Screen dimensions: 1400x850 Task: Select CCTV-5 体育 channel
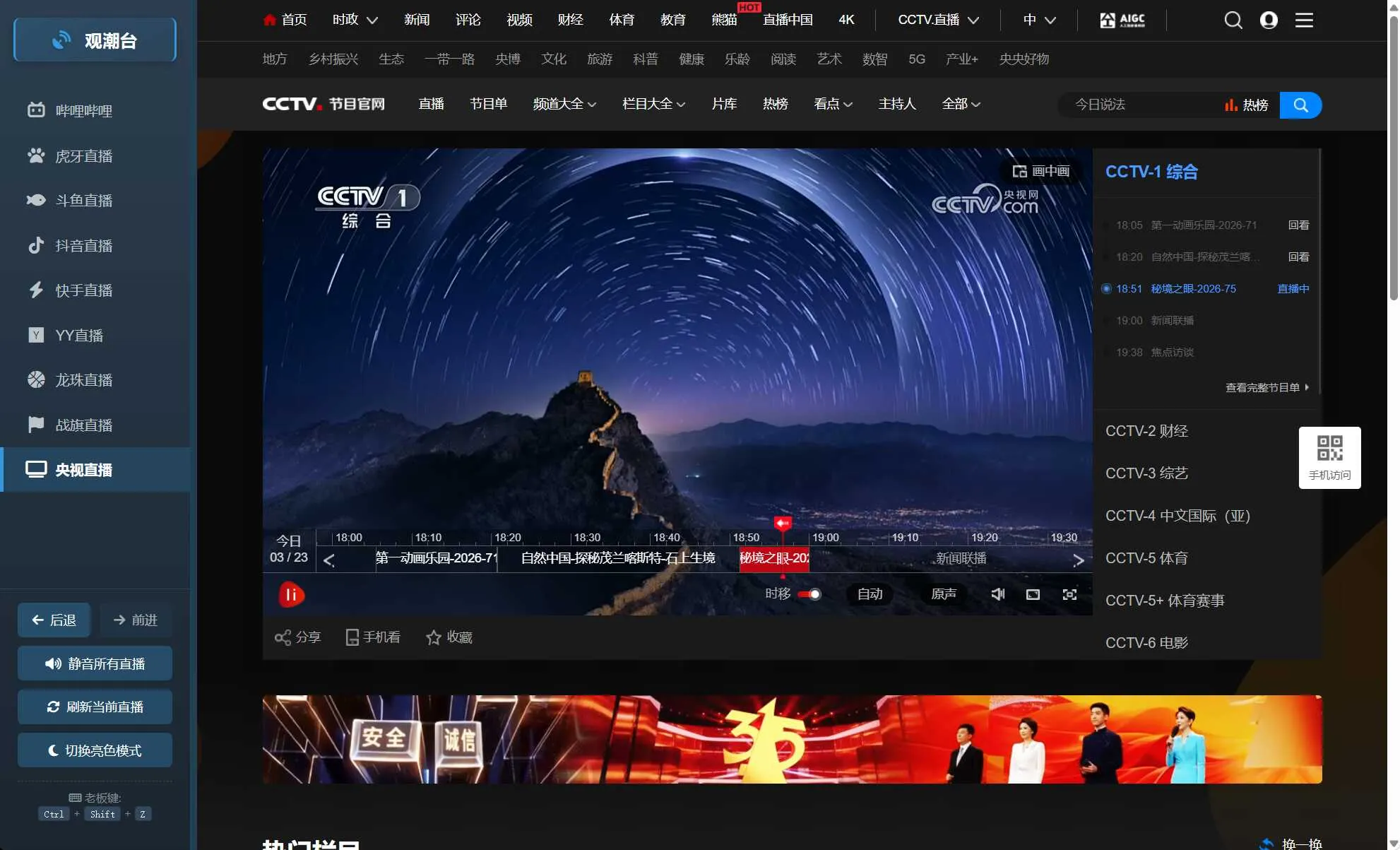click(1146, 557)
